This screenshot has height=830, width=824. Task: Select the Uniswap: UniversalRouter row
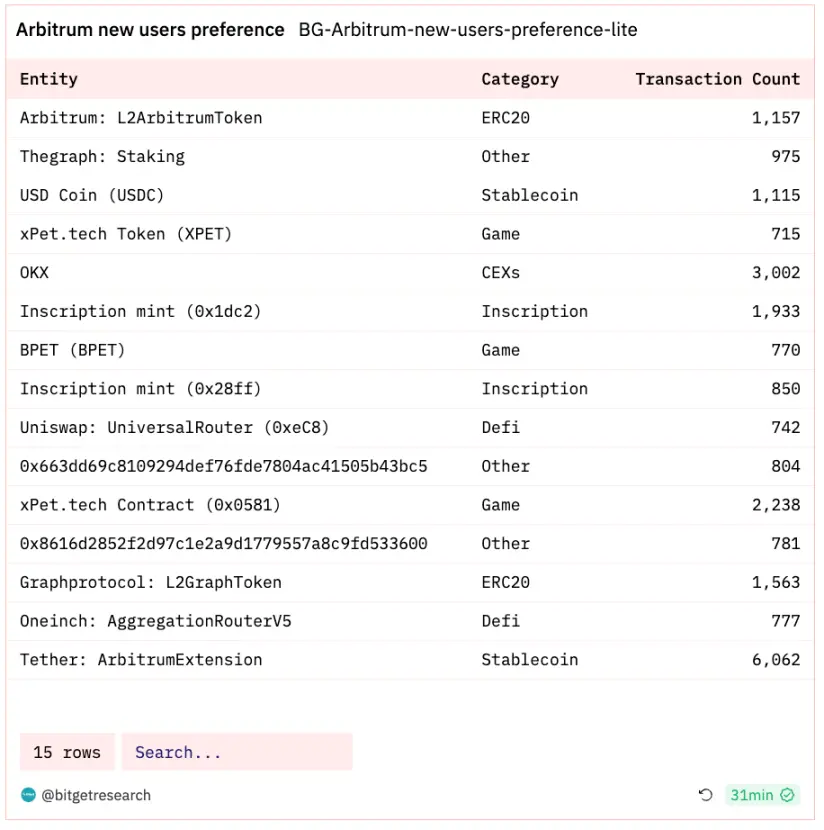pyautogui.click(x=410, y=427)
